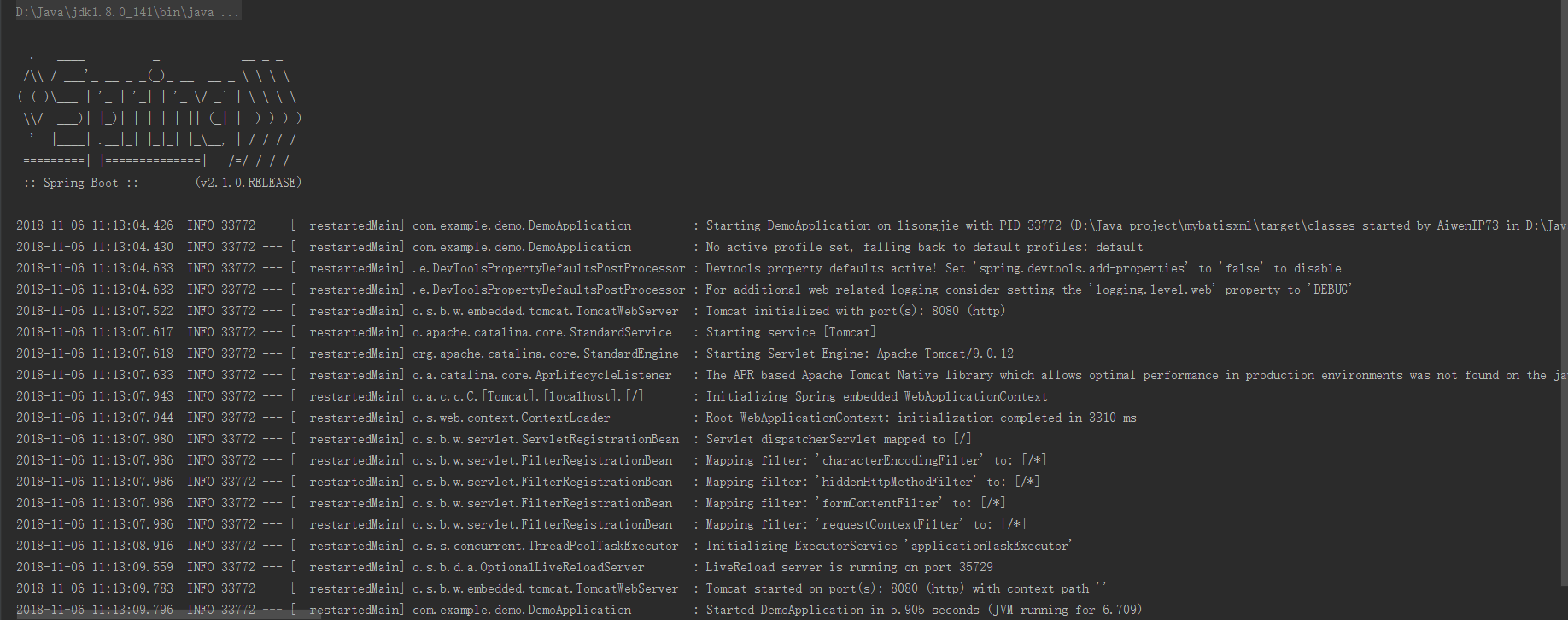Select logger 'org.apache.catalina.core.StandardEngine'

click(x=546, y=354)
